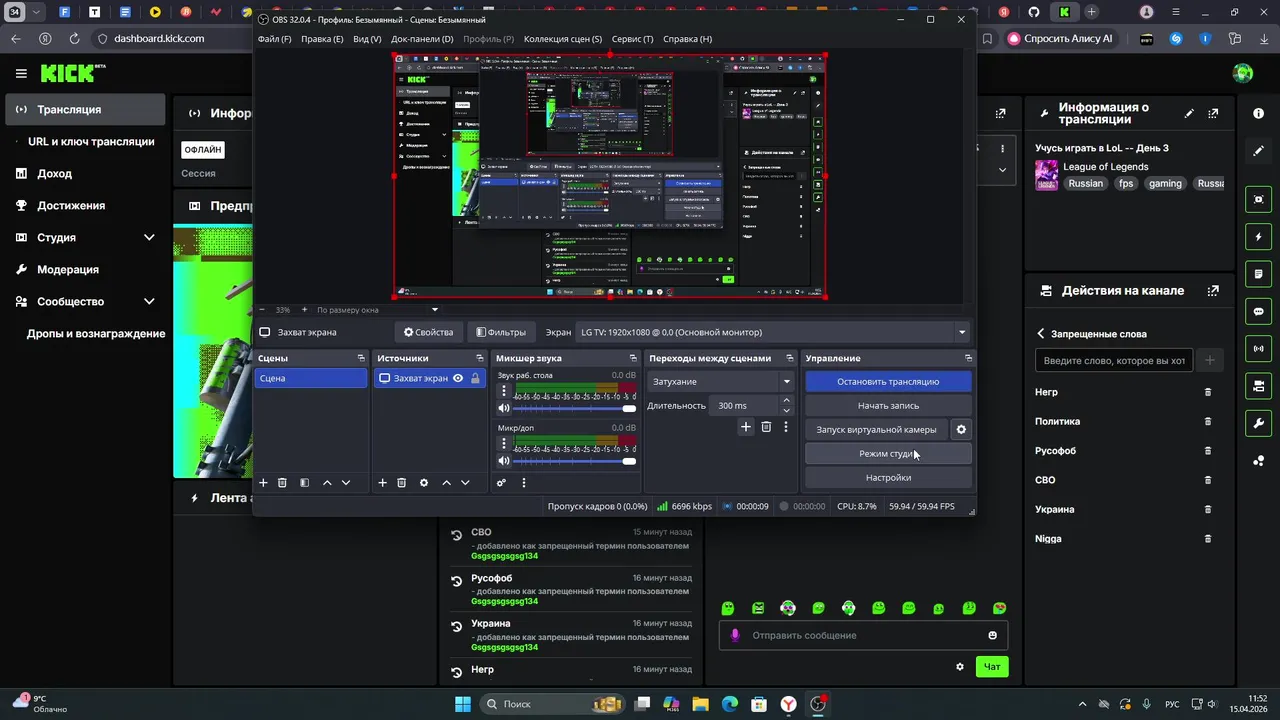Open Экран monitor selection dropdown
Viewport: 1280px width, 720px height.
pyautogui.click(x=774, y=332)
